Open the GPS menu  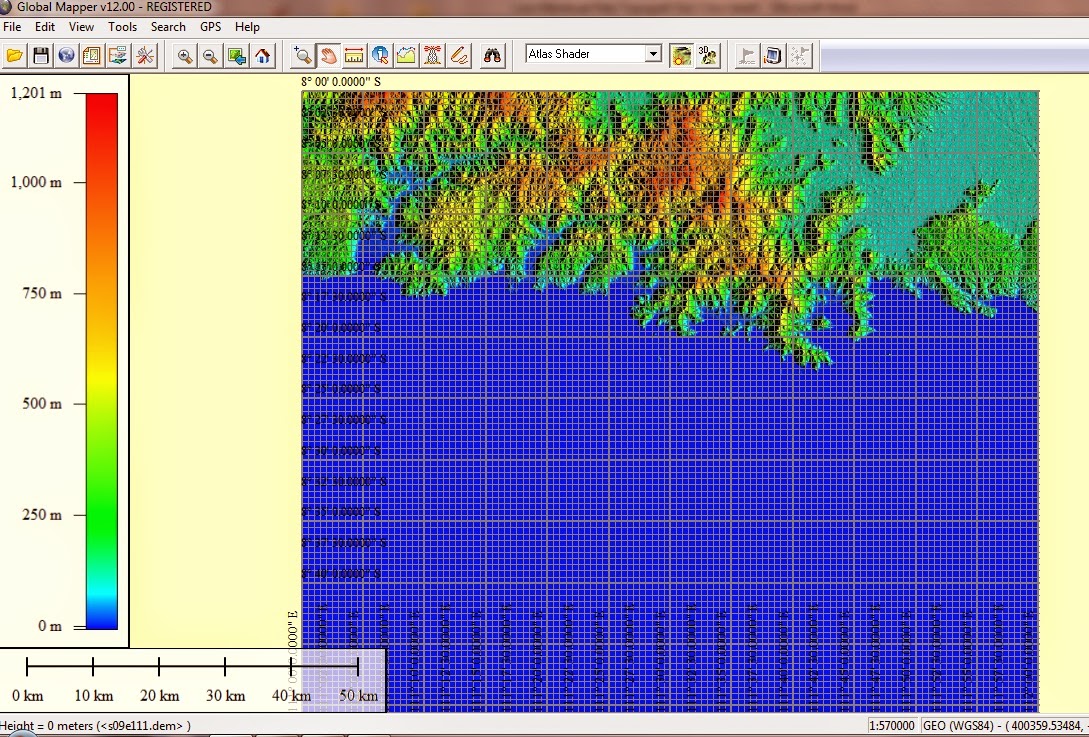point(210,26)
